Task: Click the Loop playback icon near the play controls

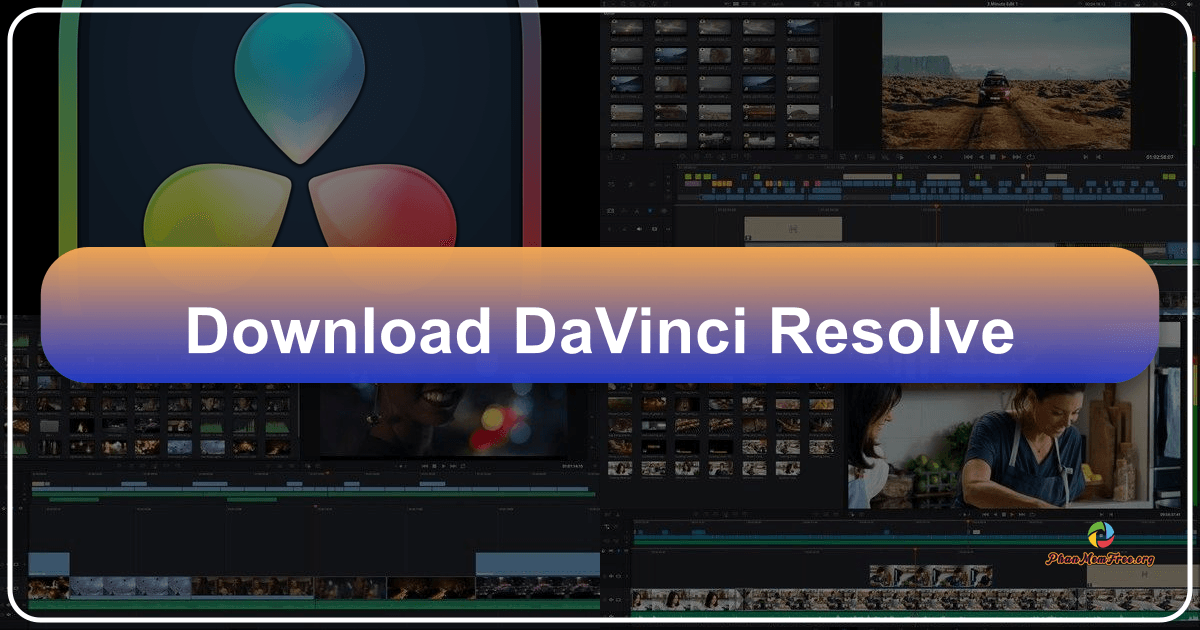Action: pos(1030,156)
